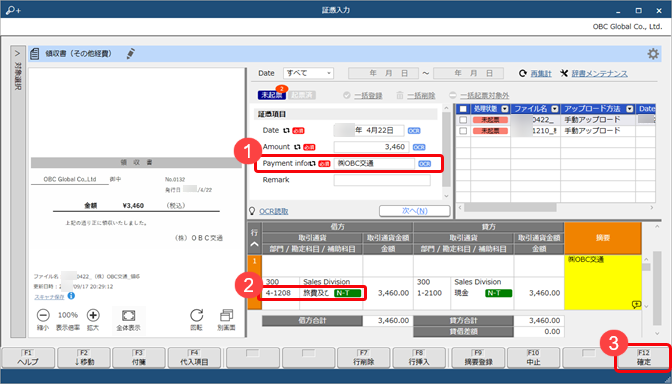Click the start date range field
672x384 pixels.
tap(384, 73)
